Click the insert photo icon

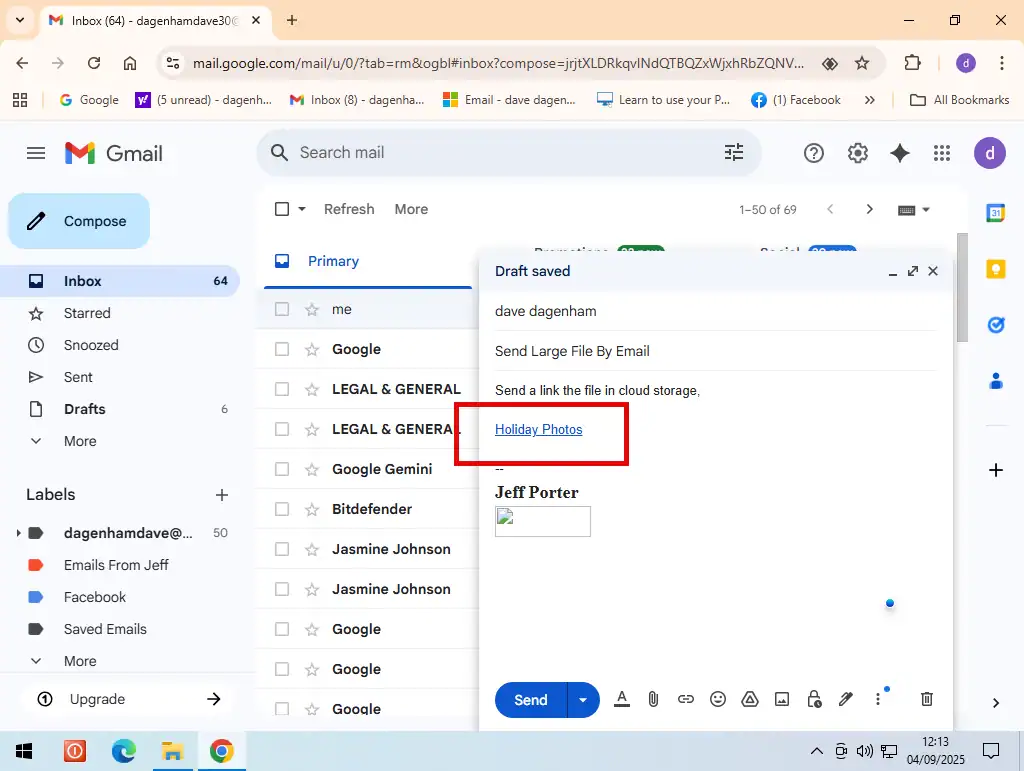782,700
